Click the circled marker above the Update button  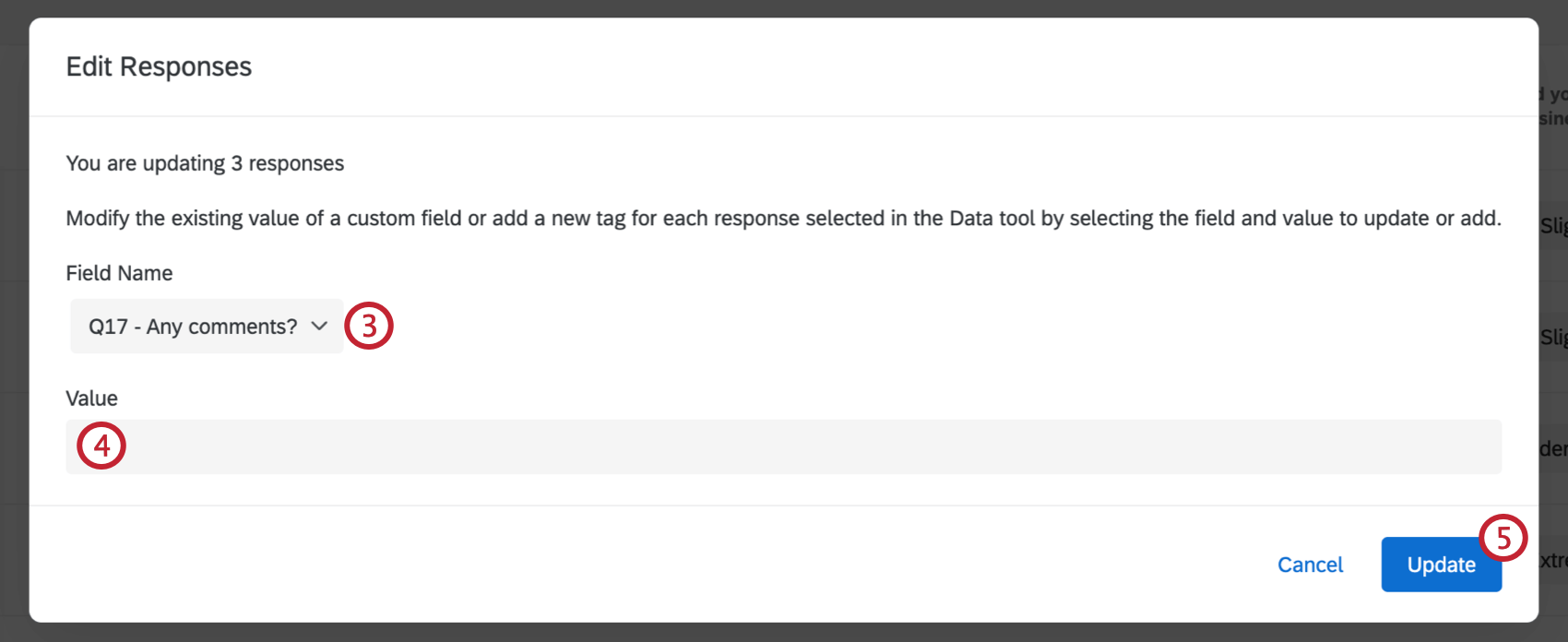click(x=1503, y=538)
